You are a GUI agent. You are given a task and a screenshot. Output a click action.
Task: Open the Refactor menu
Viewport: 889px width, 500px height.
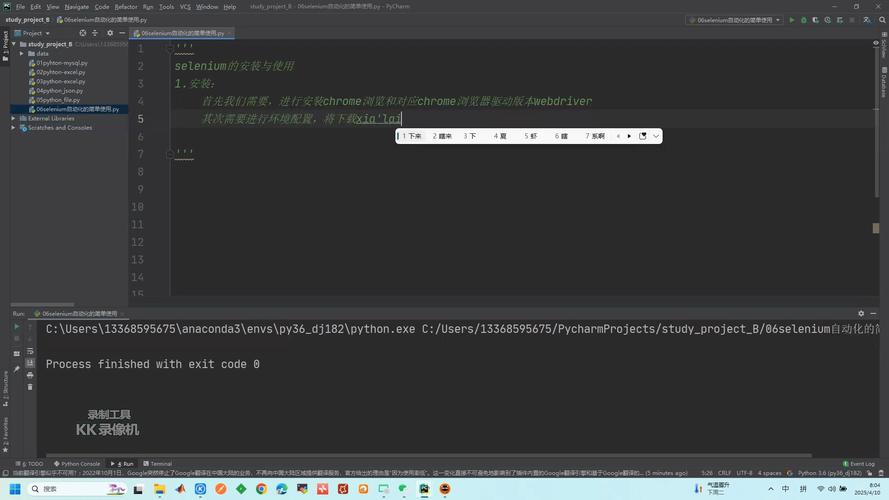coord(126,7)
